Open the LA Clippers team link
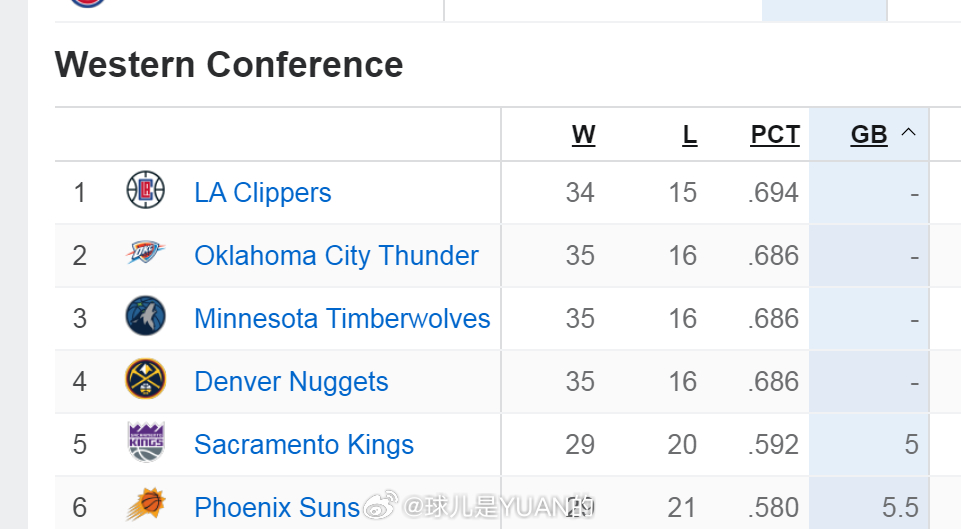 coord(263,192)
